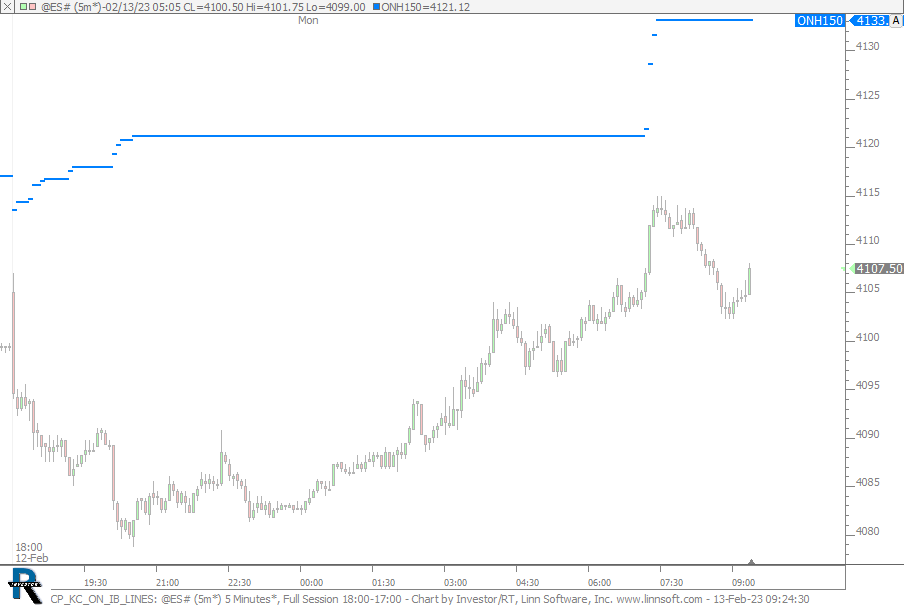Screen dimensions: 904x606
Task: Click the 'A' auto-scale button on price axis
Action: 896,21
